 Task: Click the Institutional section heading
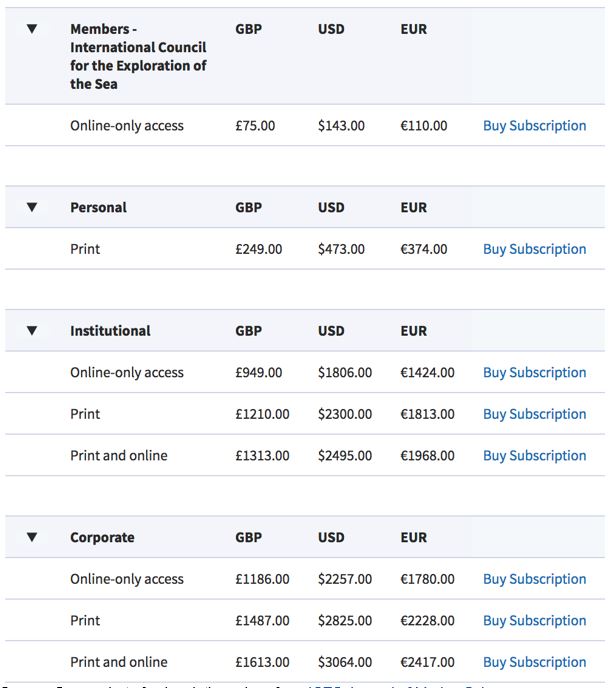tap(110, 331)
